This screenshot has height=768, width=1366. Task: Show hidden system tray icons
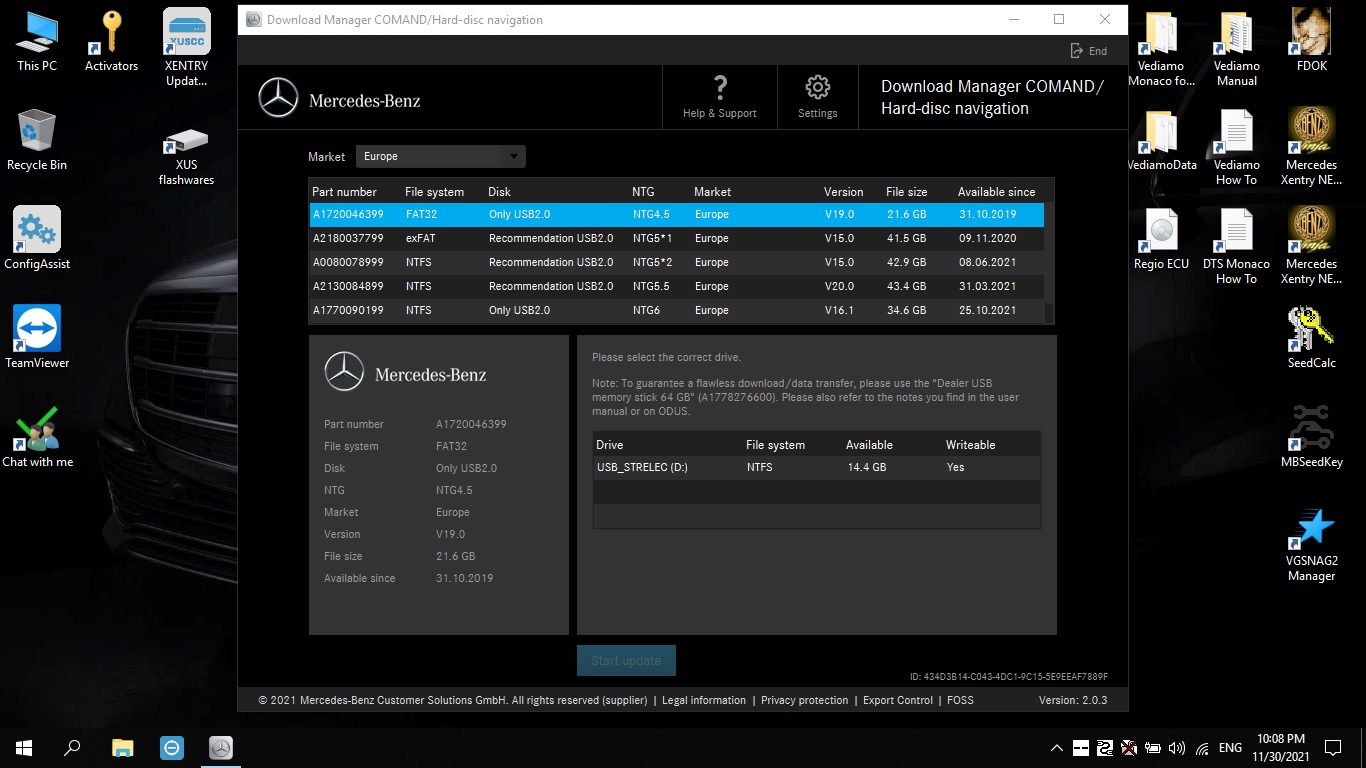(1056, 748)
